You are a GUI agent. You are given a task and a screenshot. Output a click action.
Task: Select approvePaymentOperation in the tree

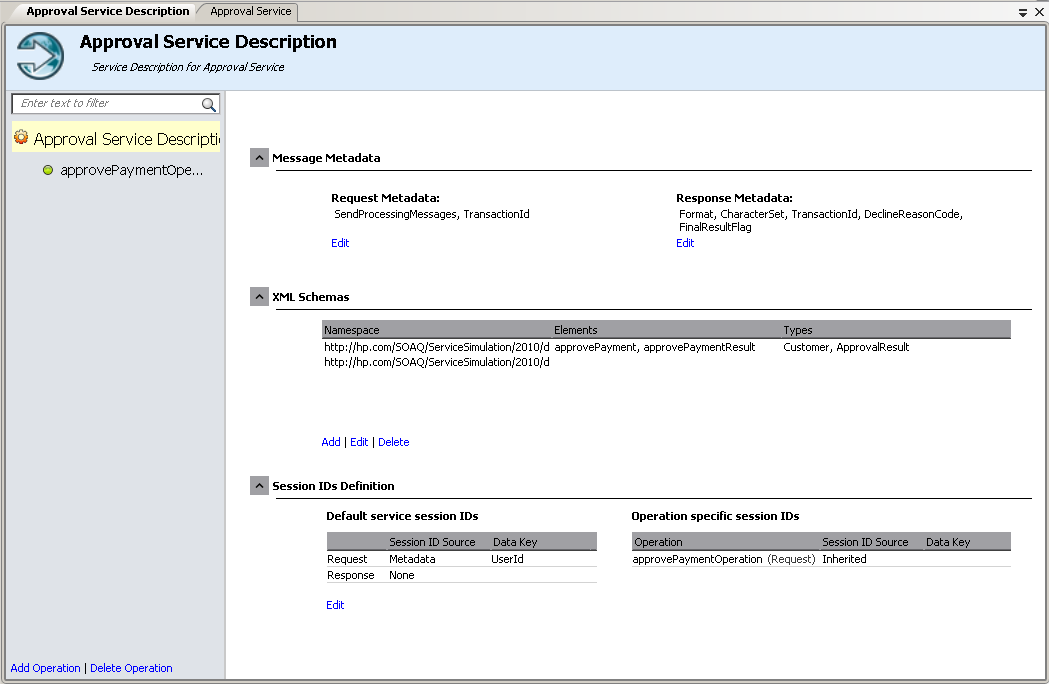click(x=131, y=171)
